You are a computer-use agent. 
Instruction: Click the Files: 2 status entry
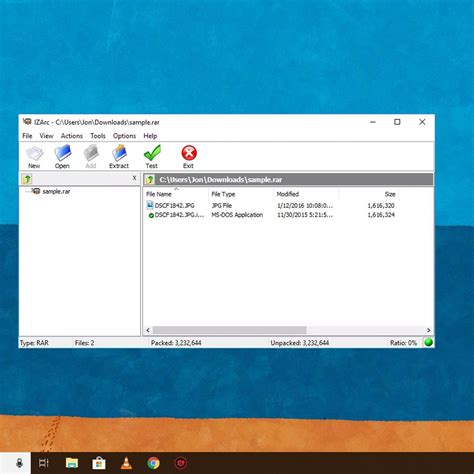(84, 343)
